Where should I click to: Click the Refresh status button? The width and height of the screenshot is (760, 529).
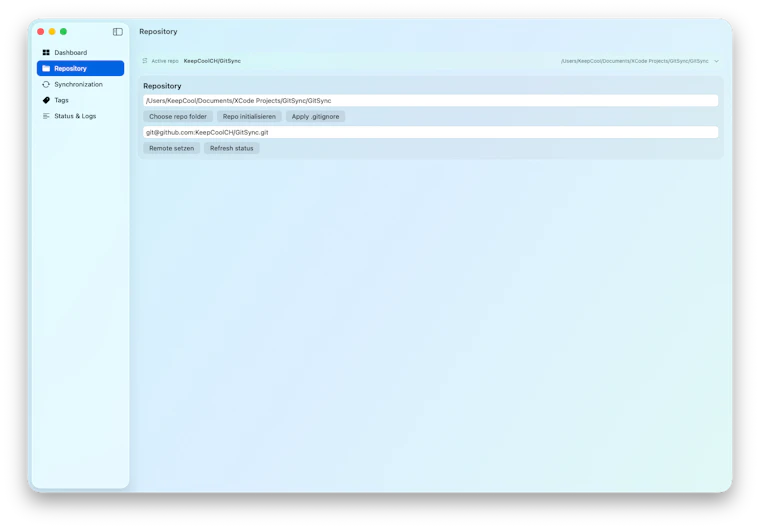(232, 148)
